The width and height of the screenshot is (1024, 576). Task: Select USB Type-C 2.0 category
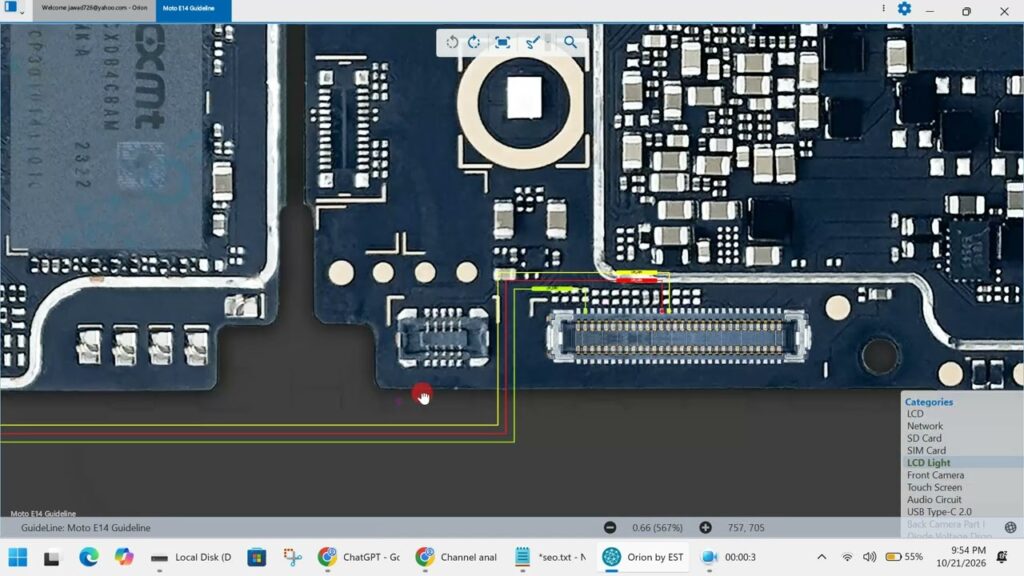[x=939, y=512]
